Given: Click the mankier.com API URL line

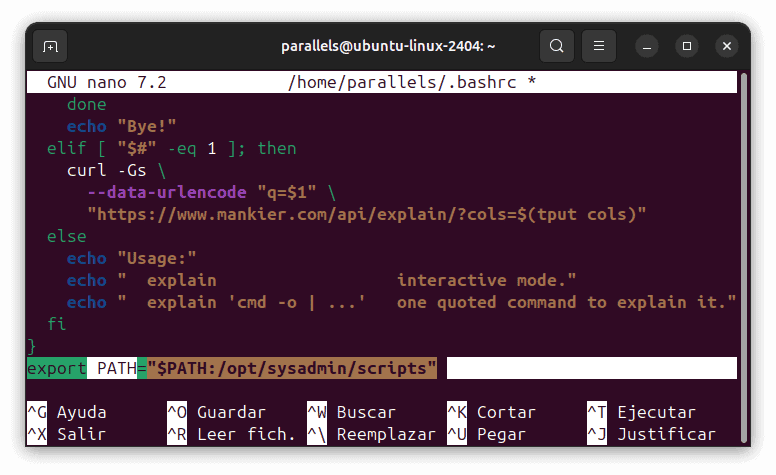Looking at the screenshot, I should [x=366, y=214].
